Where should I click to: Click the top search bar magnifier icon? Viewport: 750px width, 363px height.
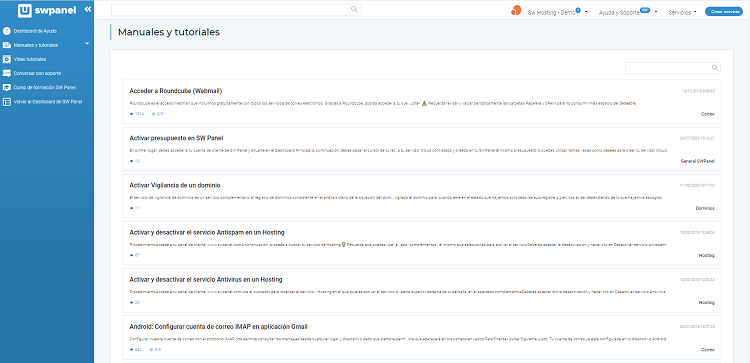click(x=354, y=9)
